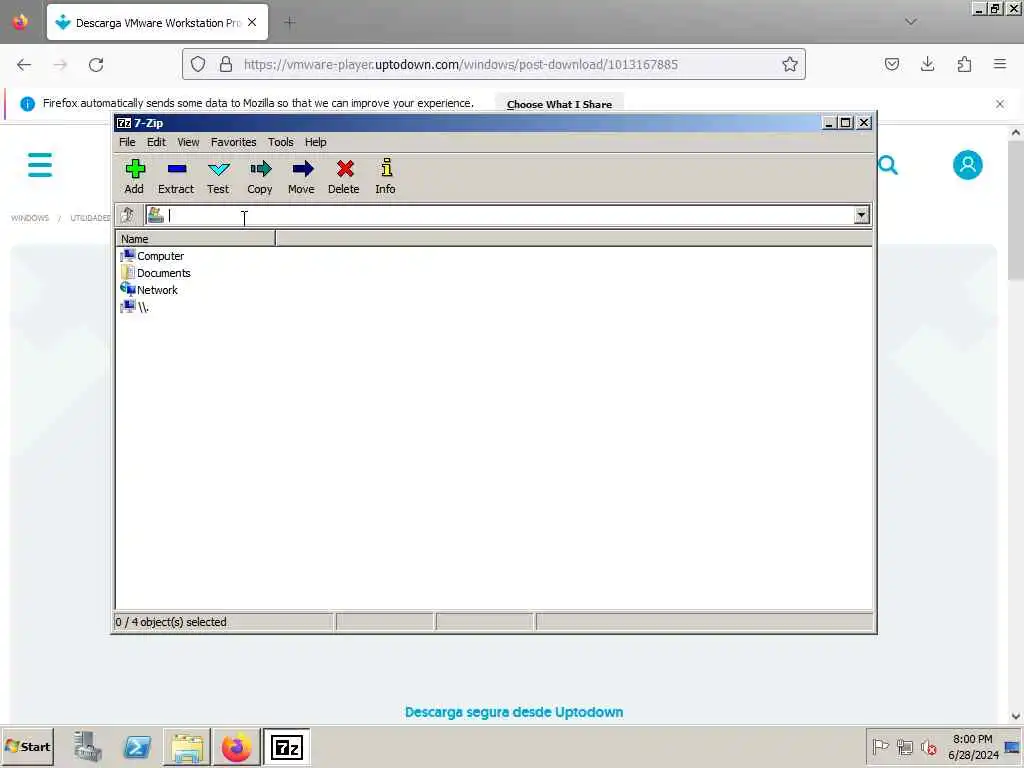Click the Move toolbar icon
The height and width of the screenshot is (768, 1024).
coord(301,176)
